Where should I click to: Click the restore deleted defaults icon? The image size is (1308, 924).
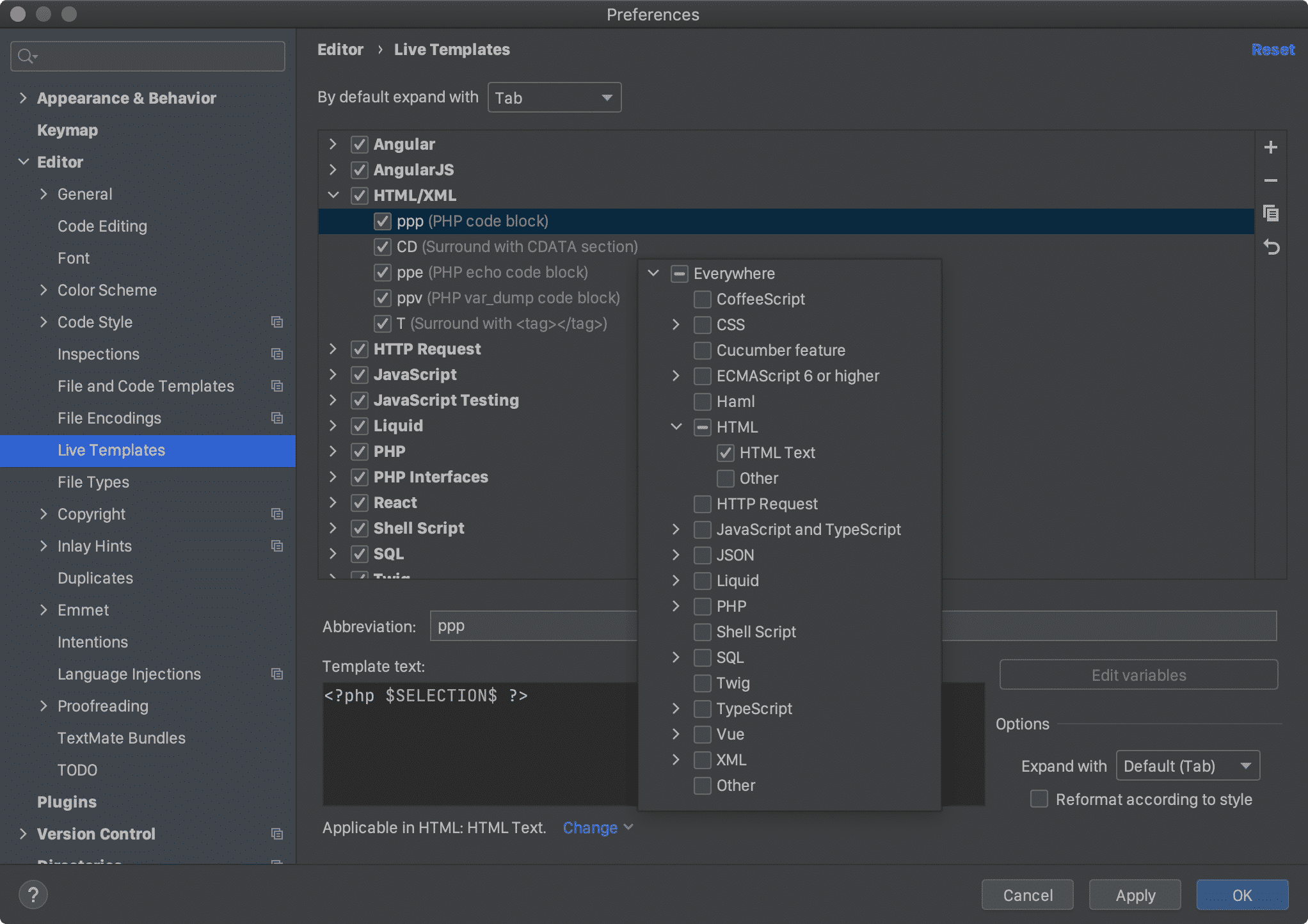pos(1271,247)
